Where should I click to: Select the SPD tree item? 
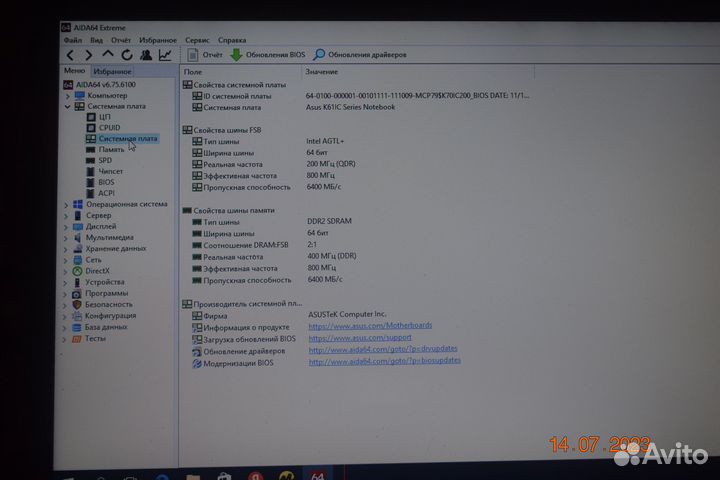tap(105, 161)
